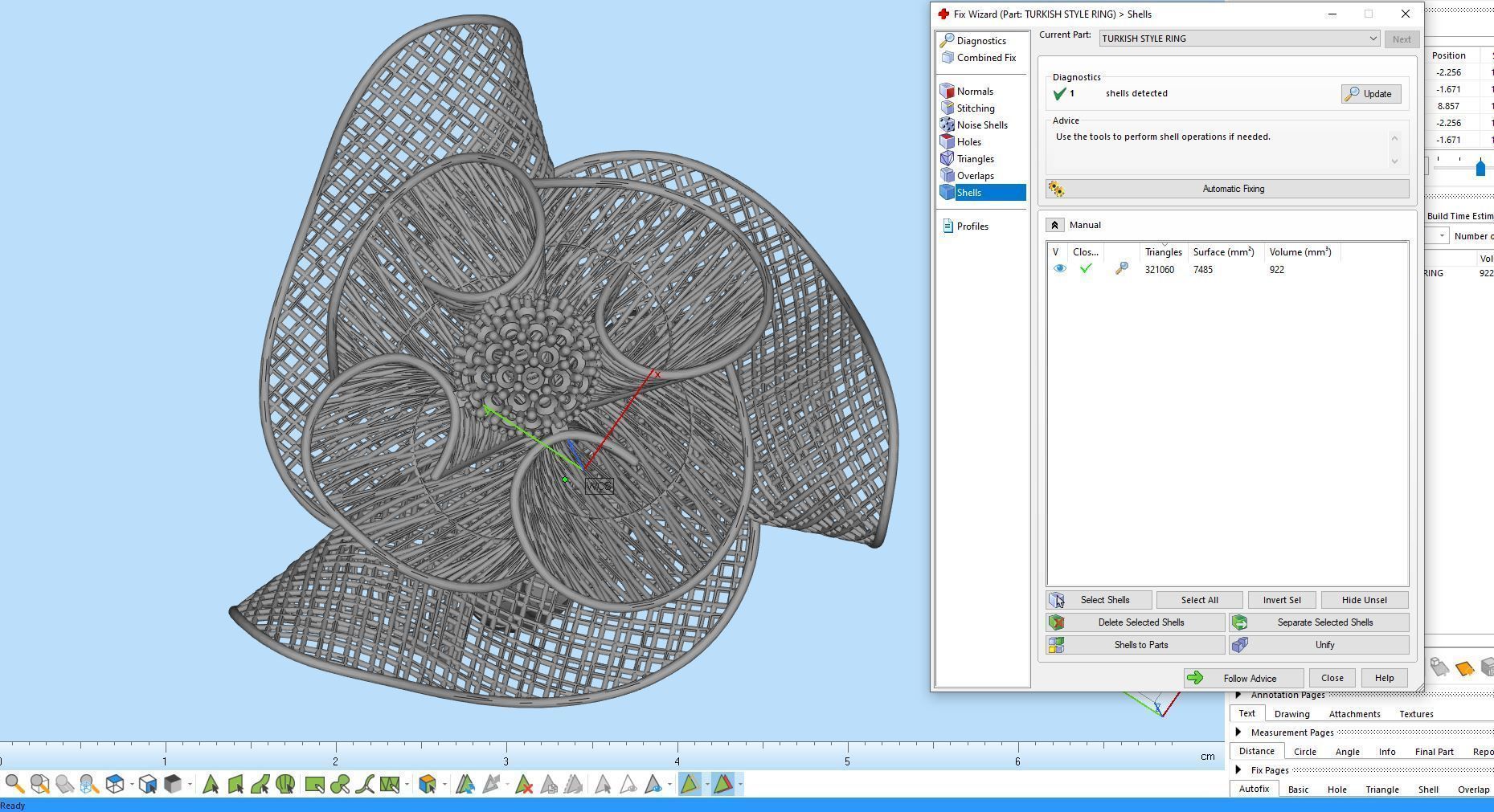The image size is (1494, 812).
Task: Click the Shells to Parts button
Action: (x=1136, y=645)
